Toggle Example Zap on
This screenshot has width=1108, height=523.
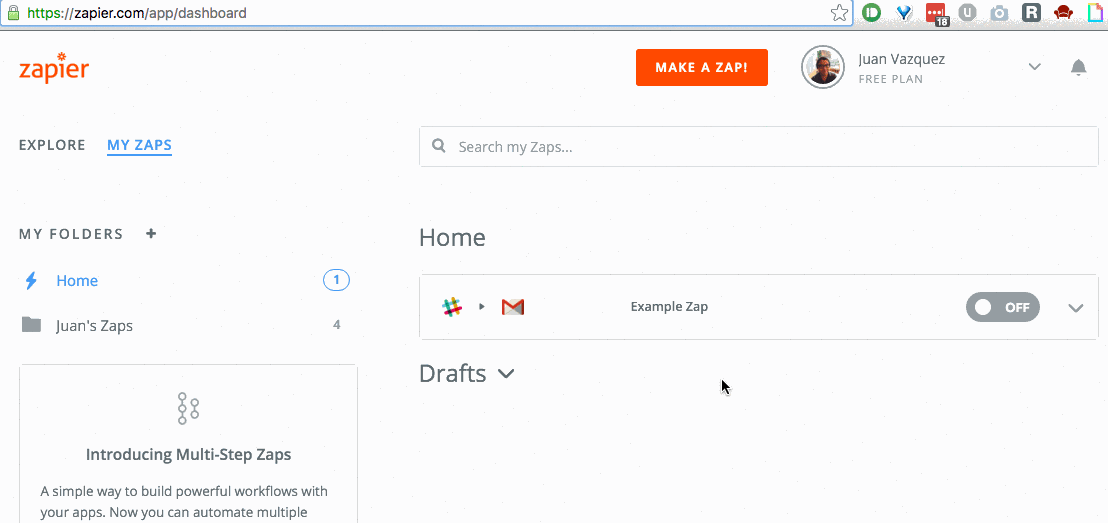click(1003, 307)
